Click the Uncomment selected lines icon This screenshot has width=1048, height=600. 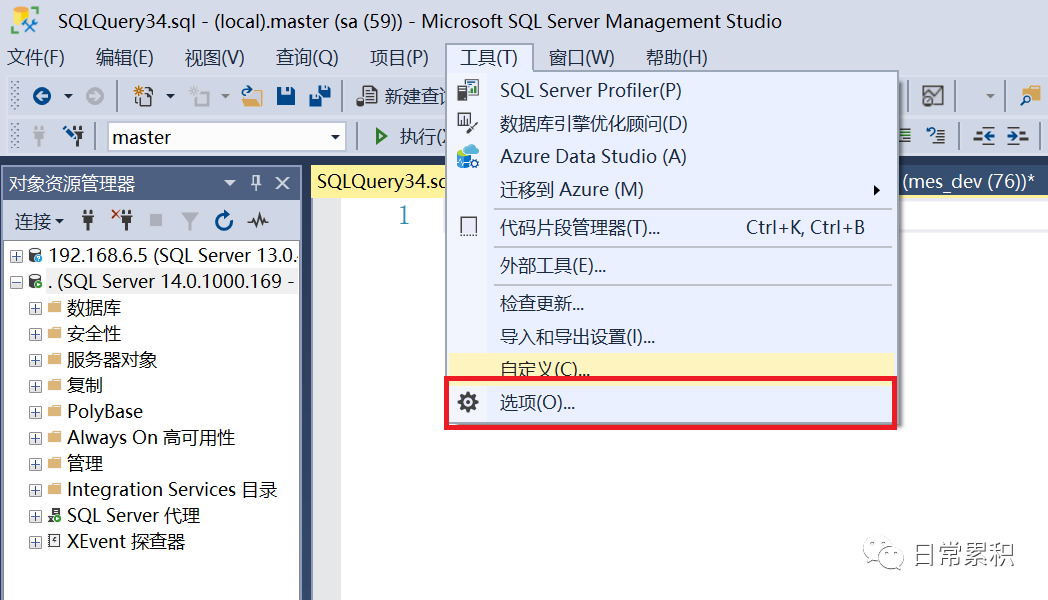pyautogui.click(x=936, y=136)
